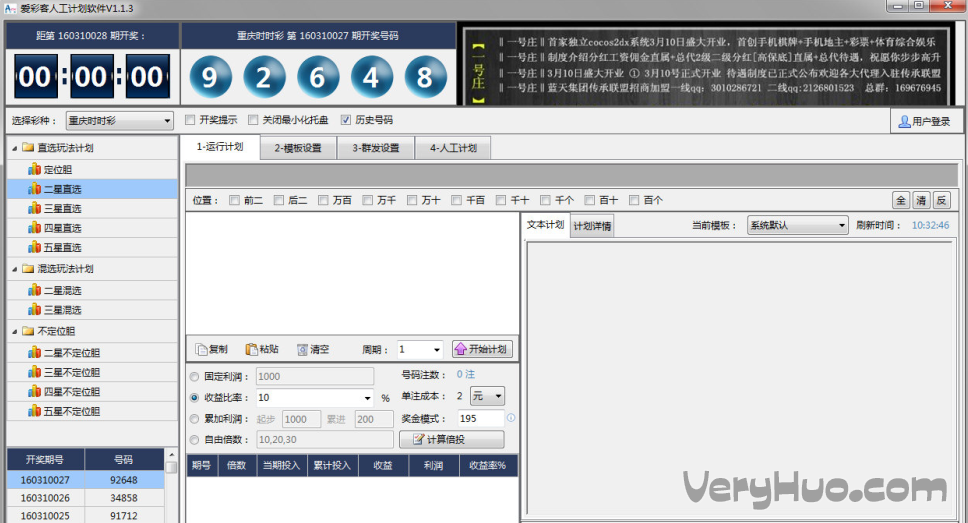968x523 pixels.
Task: Check the 千十 position checkbox
Action: [501, 200]
